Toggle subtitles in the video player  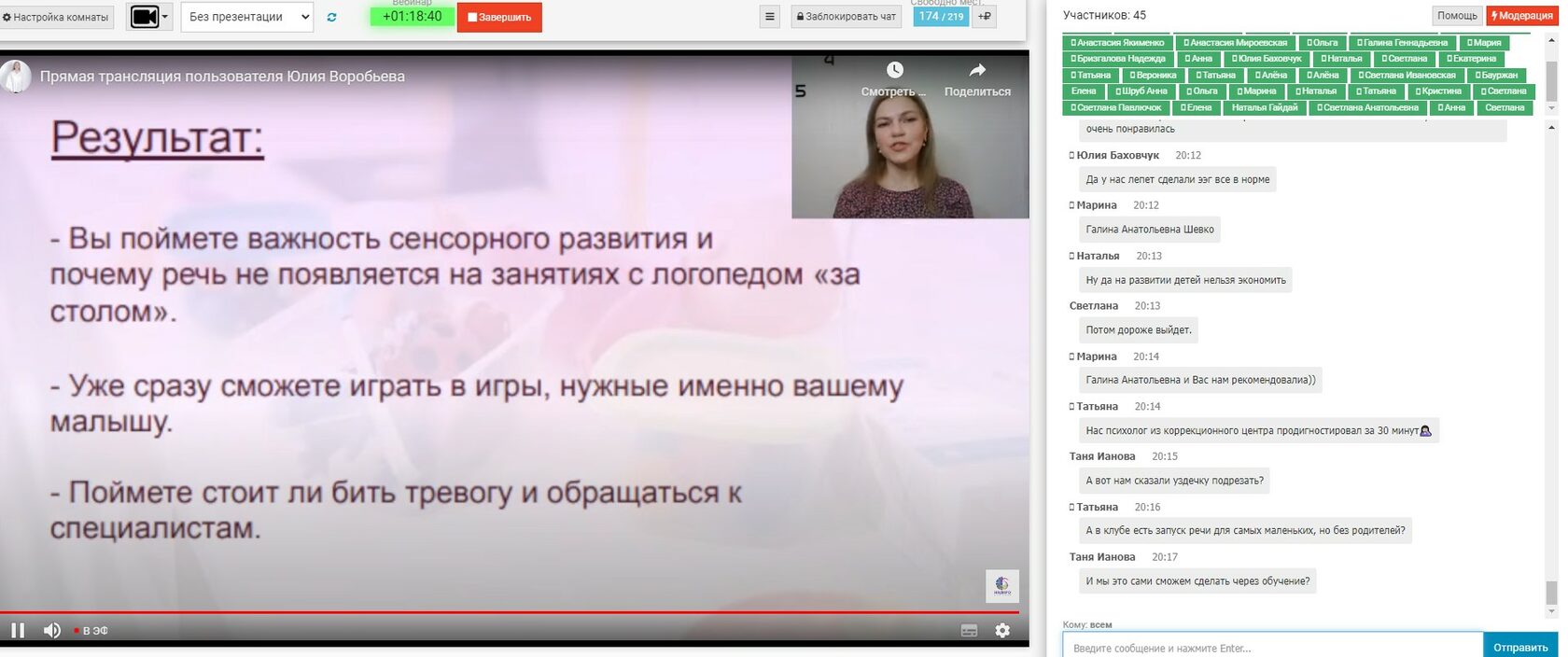click(x=969, y=631)
